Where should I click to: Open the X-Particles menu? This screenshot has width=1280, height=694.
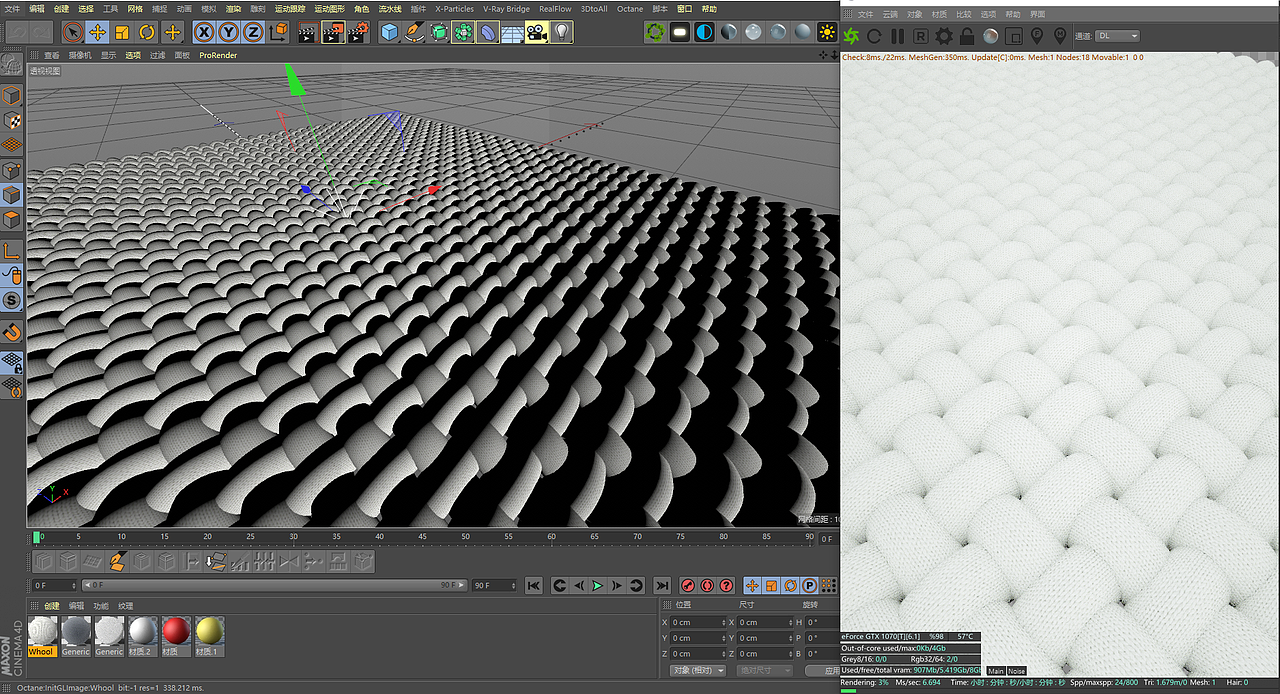pyautogui.click(x=454, y=8)
